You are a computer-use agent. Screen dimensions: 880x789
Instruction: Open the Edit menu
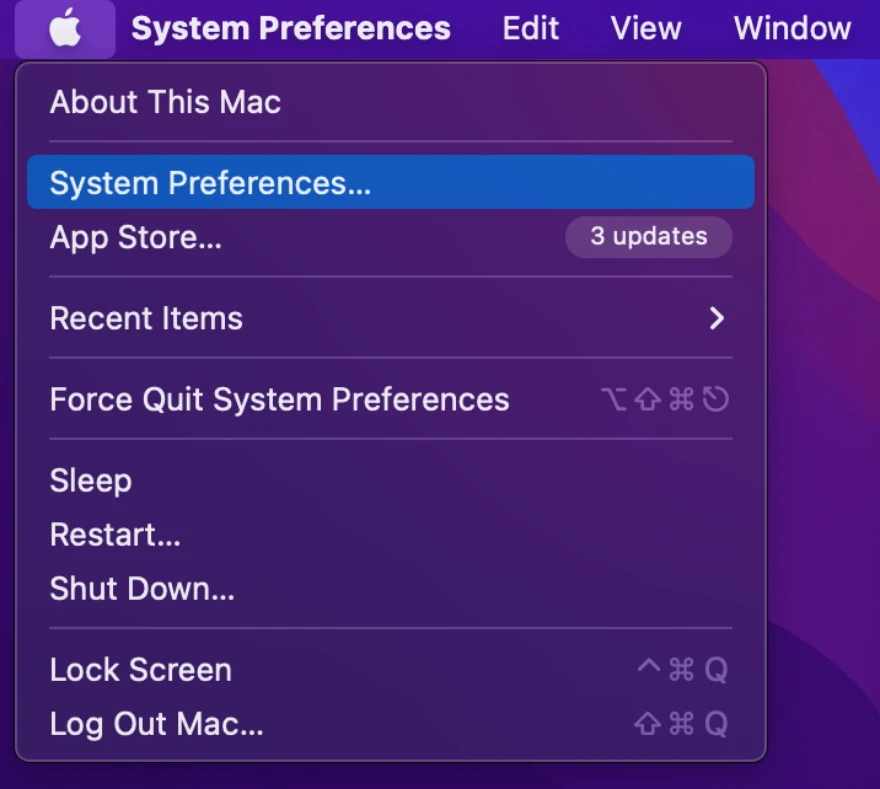tap(530, 28)
